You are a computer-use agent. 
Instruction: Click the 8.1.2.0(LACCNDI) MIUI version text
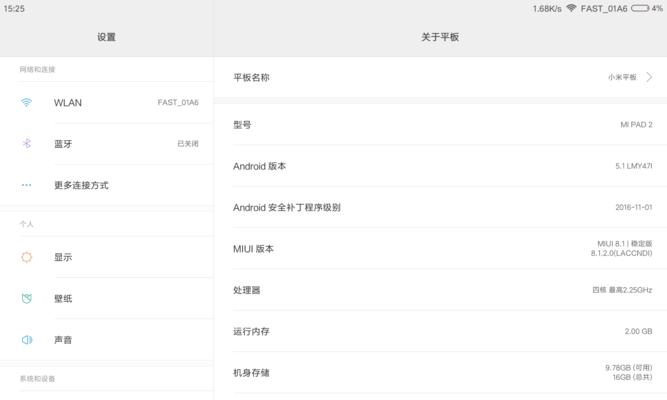pyautogui.click(x=621, y=253)
